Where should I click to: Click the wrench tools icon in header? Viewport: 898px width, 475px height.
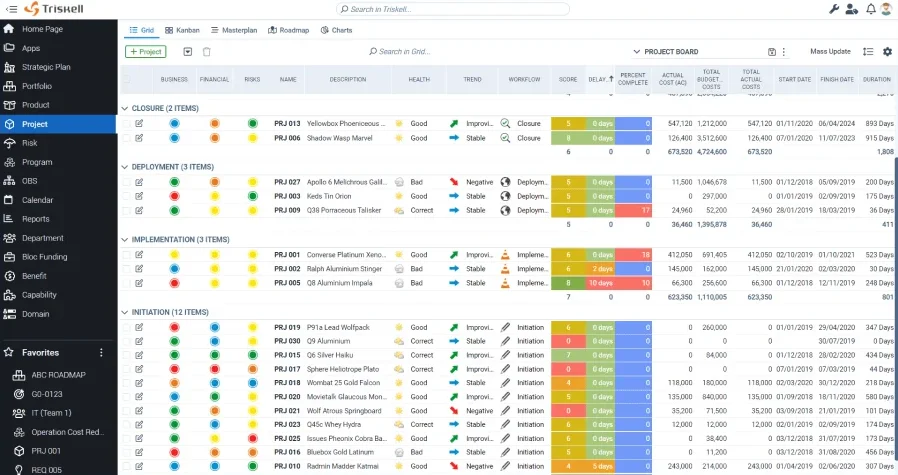(x=835, y=9)
